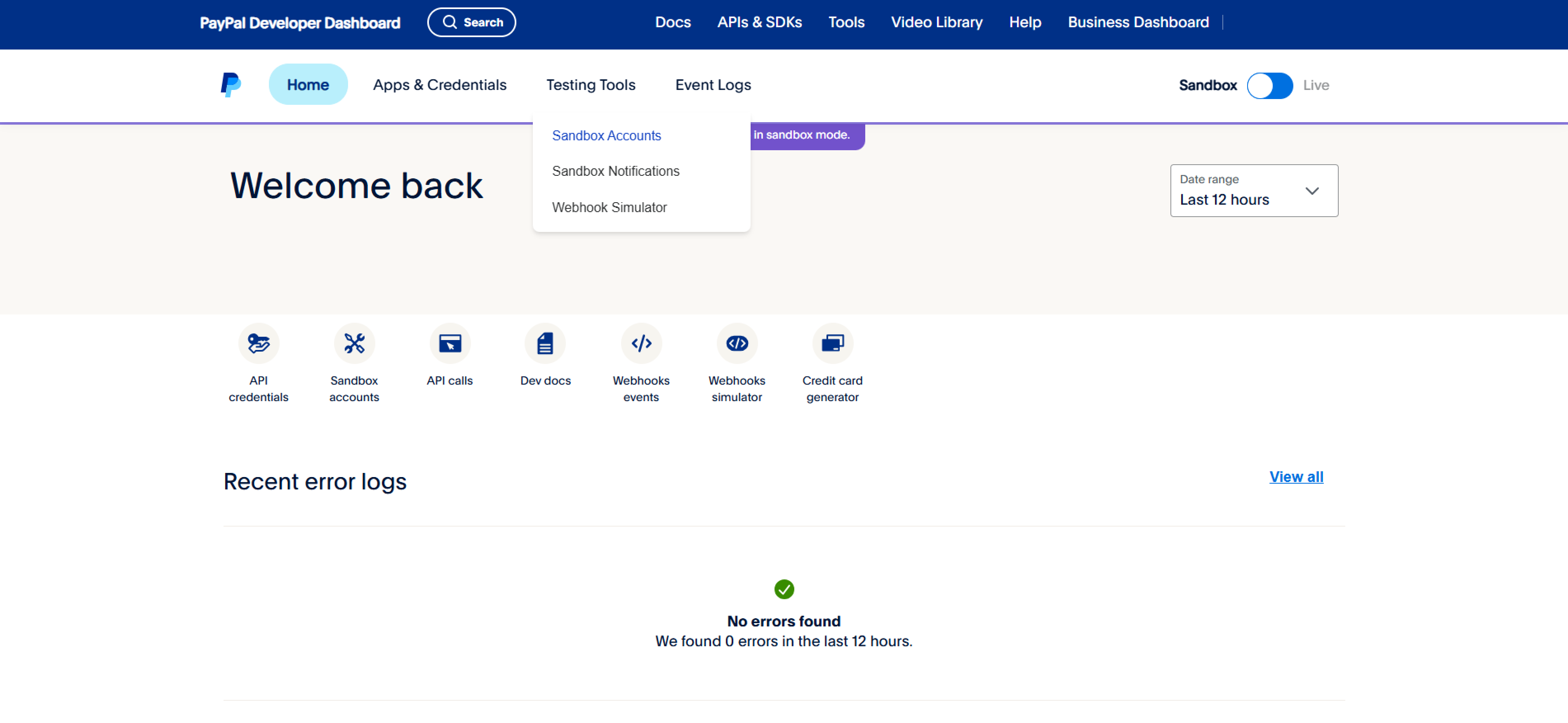
Task: Click the Search box in header
Action: pos(472,23)
